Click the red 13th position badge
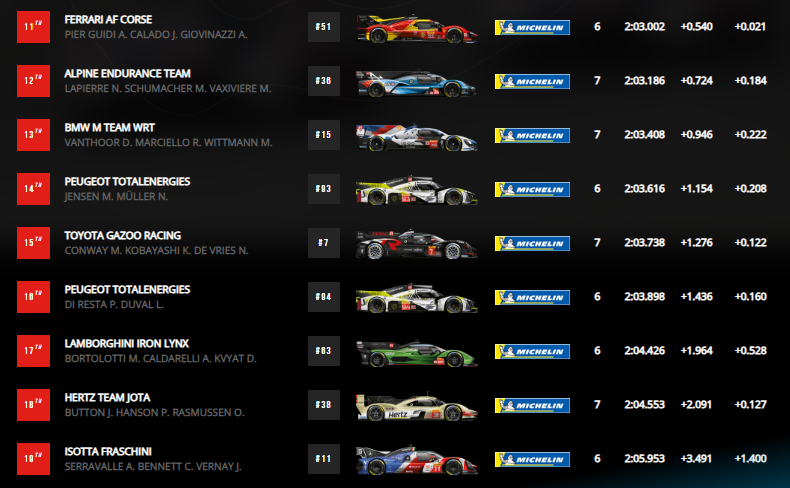This screenshot has width=790, height=488. pyautogui.click(x=33, y=134)
